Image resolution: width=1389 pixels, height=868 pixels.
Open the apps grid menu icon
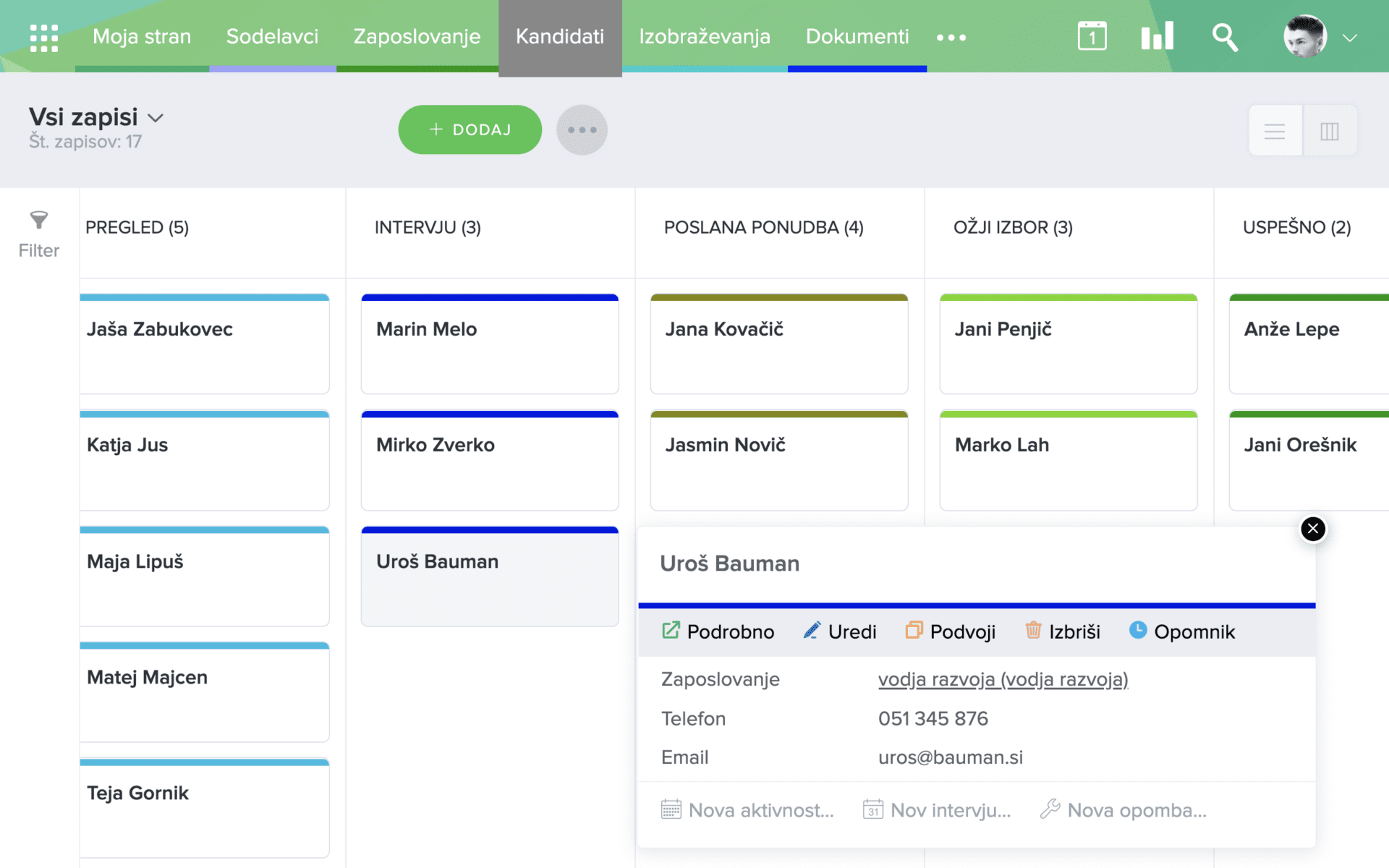point(44,37)
